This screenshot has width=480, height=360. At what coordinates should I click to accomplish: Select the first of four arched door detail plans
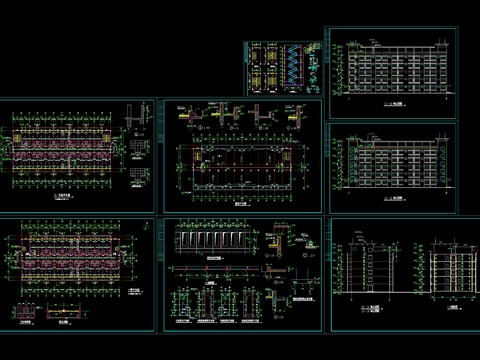click(182, 303)
